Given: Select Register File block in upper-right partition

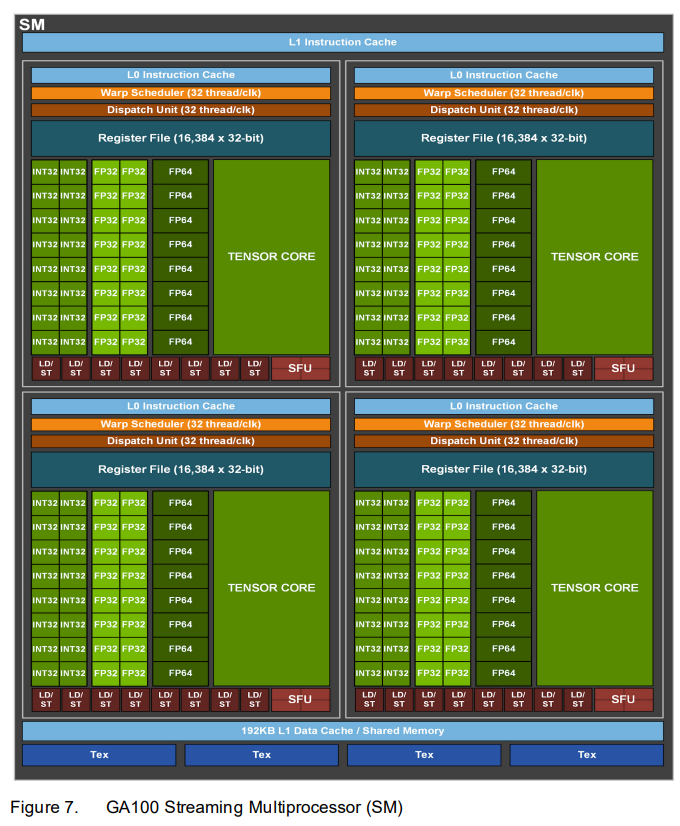Looking at the screenshot, I should pos(504,138).
